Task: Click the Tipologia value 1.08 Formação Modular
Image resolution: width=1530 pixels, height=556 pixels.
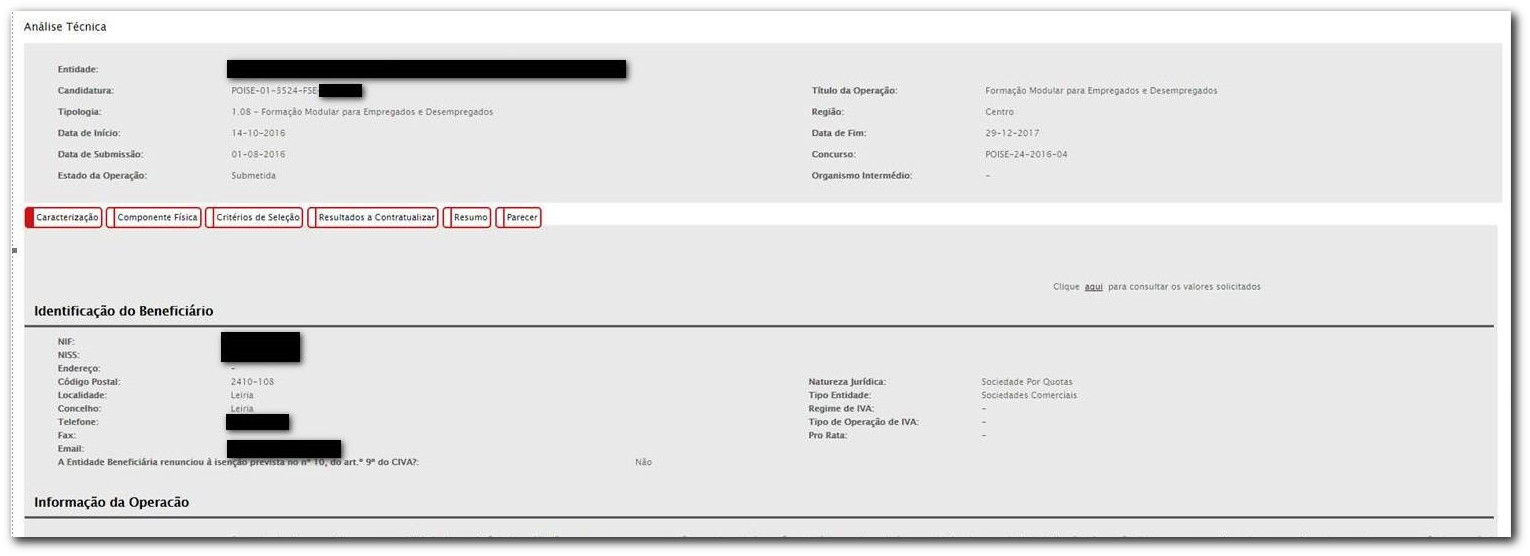Action: click(362, 112)
